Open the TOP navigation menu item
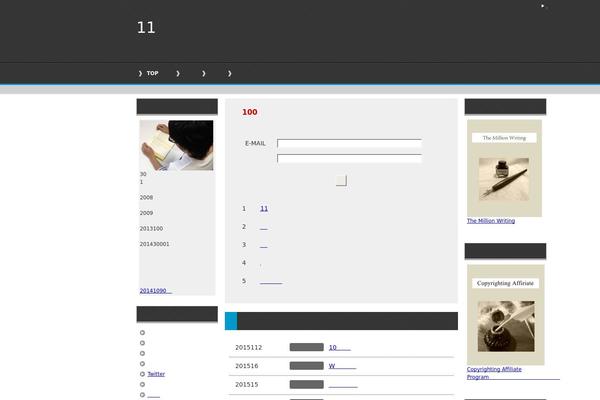The width and height of the screenshot is (600, 400). [152, 73]
